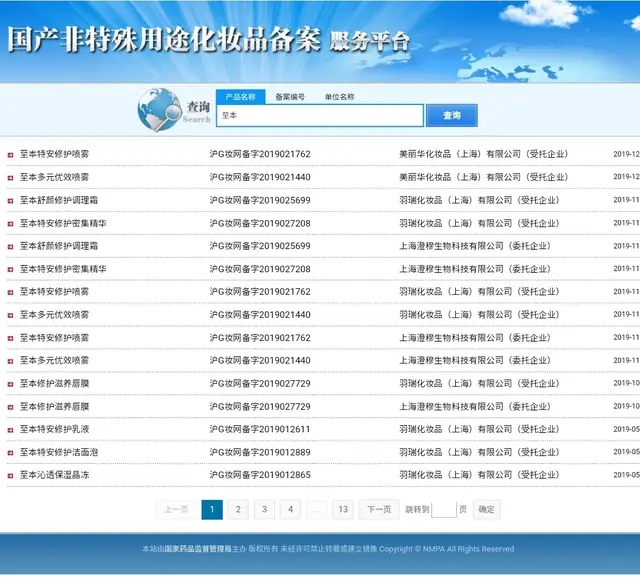The width and height of the screenshot is (640, 577).
Task: Click red bullet of 羽瑞 至本舒颜修护调理霜 row
Action: [x=11, y=201]
